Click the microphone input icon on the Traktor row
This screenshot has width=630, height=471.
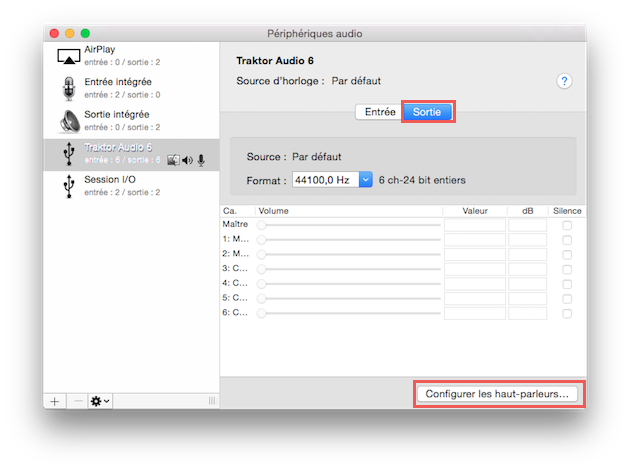click(201, 160)
